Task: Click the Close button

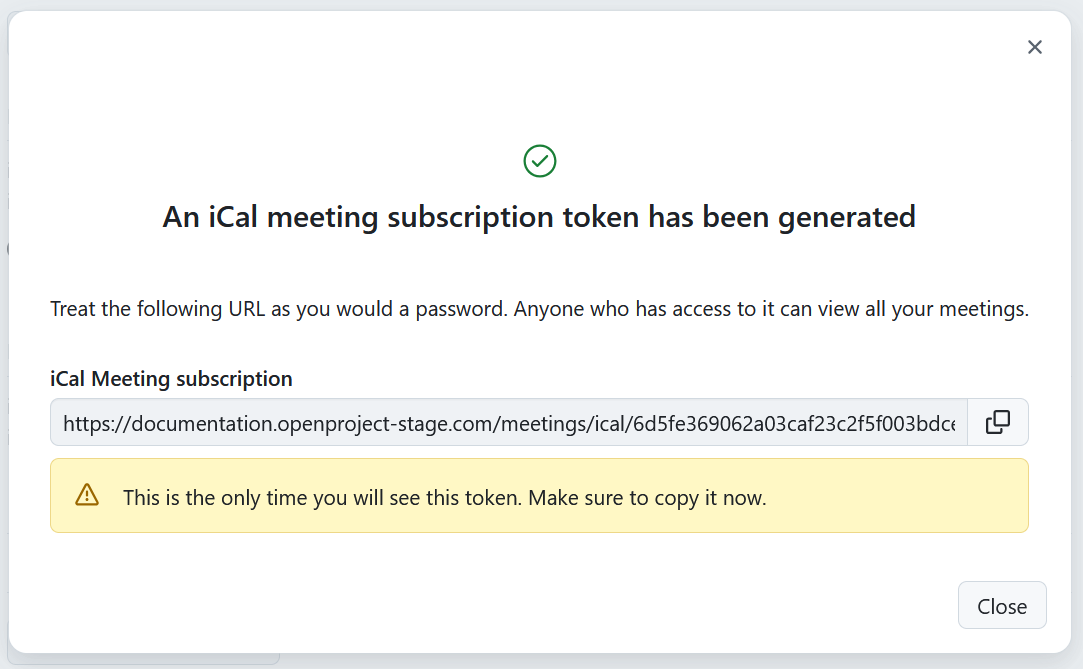Action: [x=1002, y=605]
